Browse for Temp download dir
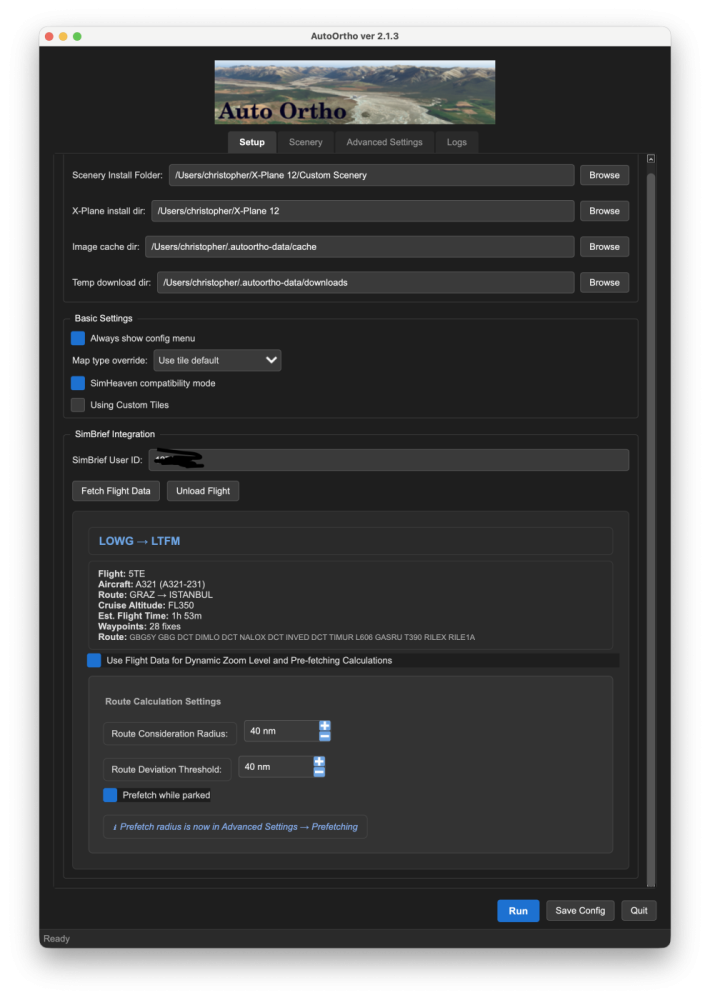Image resolution: width=710 pixels, height=1000 pixels. (603, 283)
